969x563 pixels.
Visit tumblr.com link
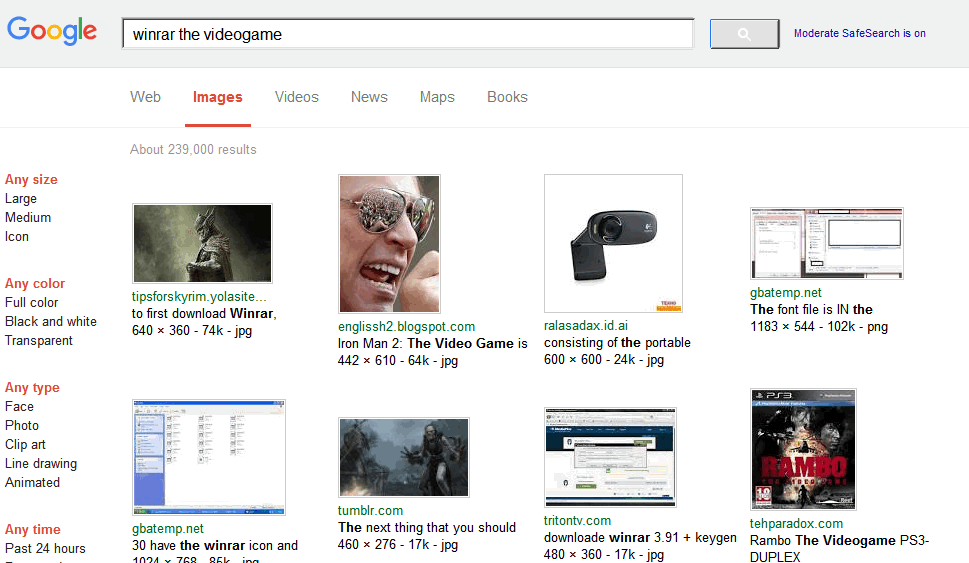click(370, 511)
